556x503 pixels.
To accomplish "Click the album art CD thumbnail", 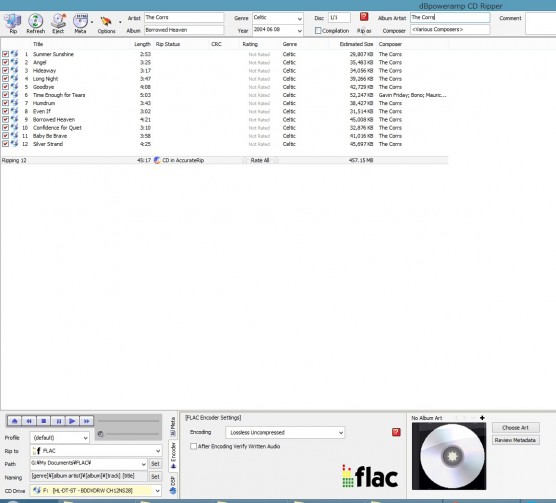I will pos(449,456).
